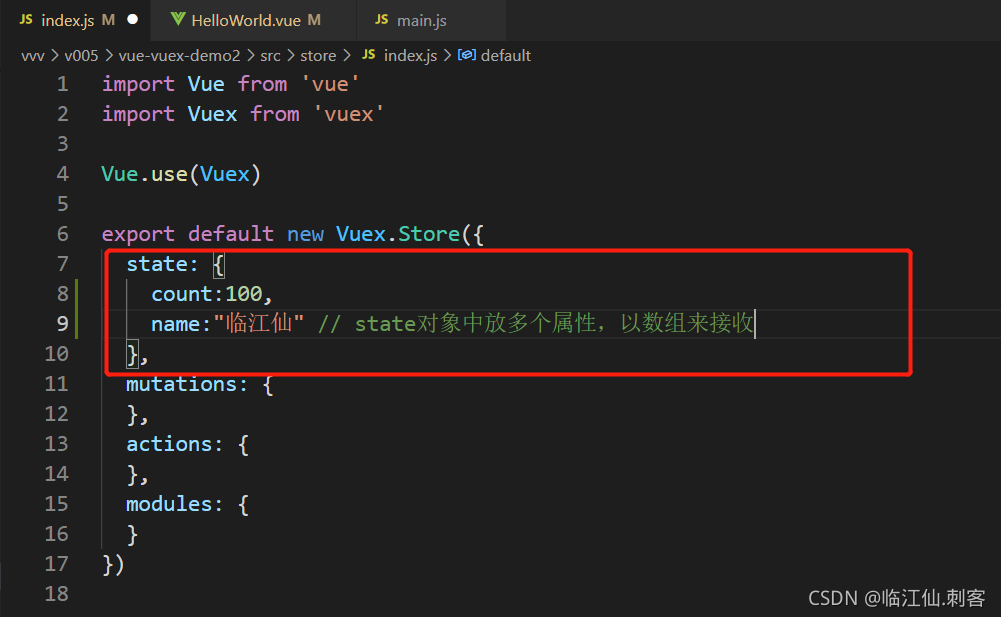Viewport: 1001px width, 617px height.
Task: Open the default symbol breadcrumb
Action: tap(506, 56)
